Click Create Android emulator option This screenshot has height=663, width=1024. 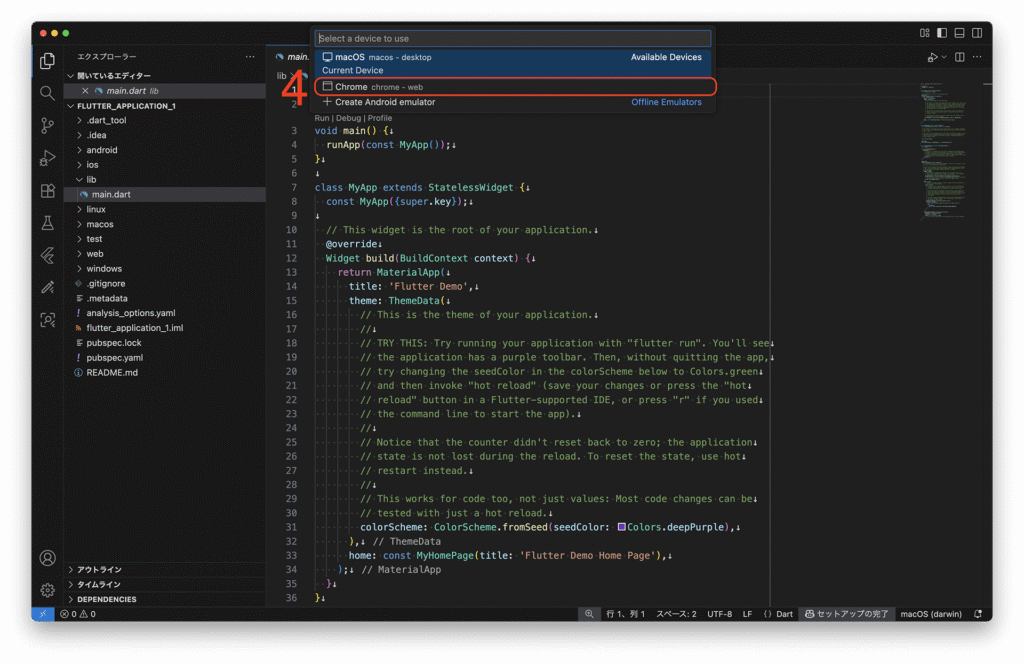[385, 102]
